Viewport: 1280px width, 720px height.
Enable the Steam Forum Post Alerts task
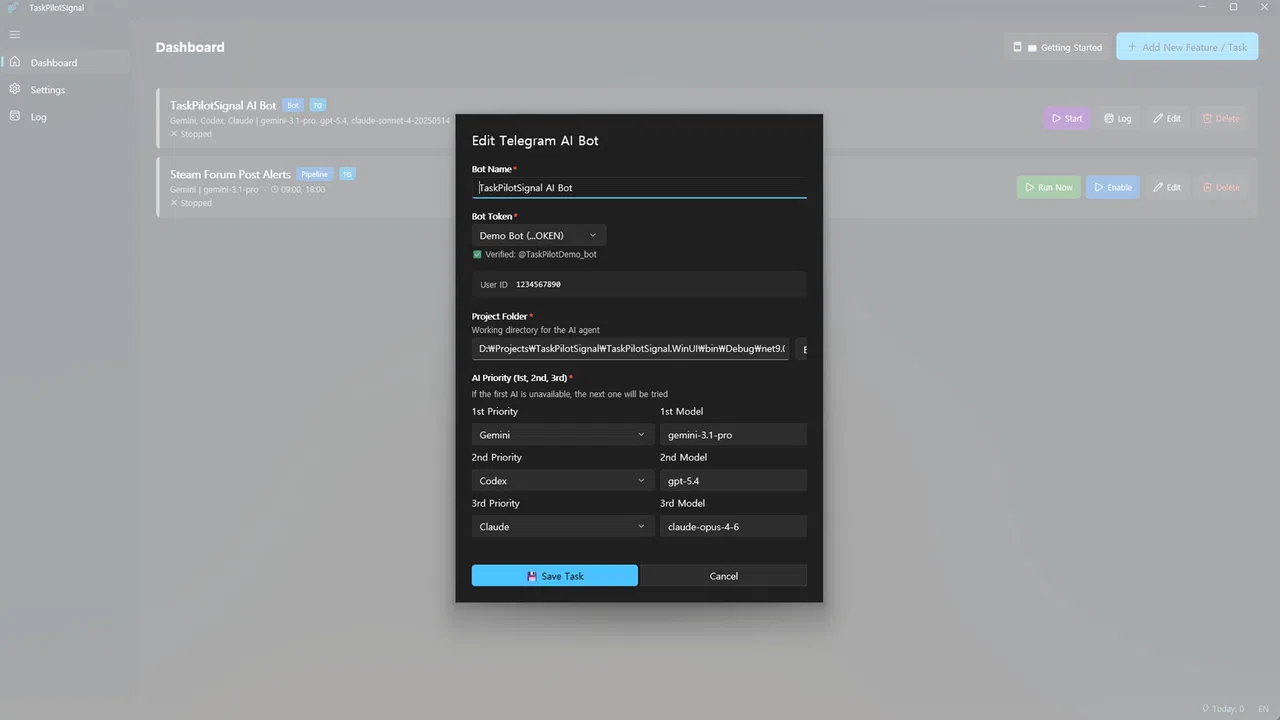click(1112, 187)
